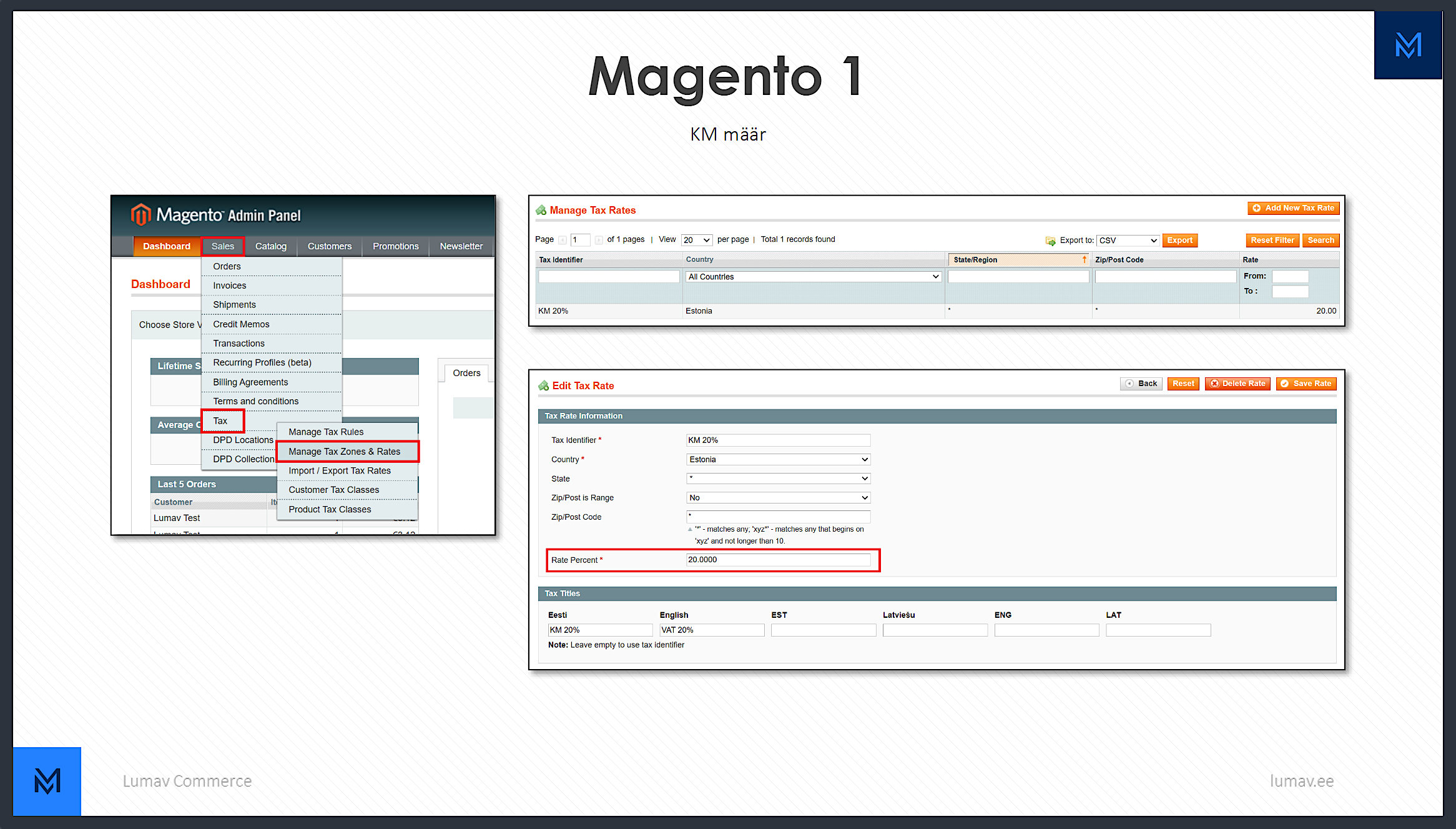Click the Lumav logo at bottom left
This screenshot has height=829, width=1456.
pos(47,781)
